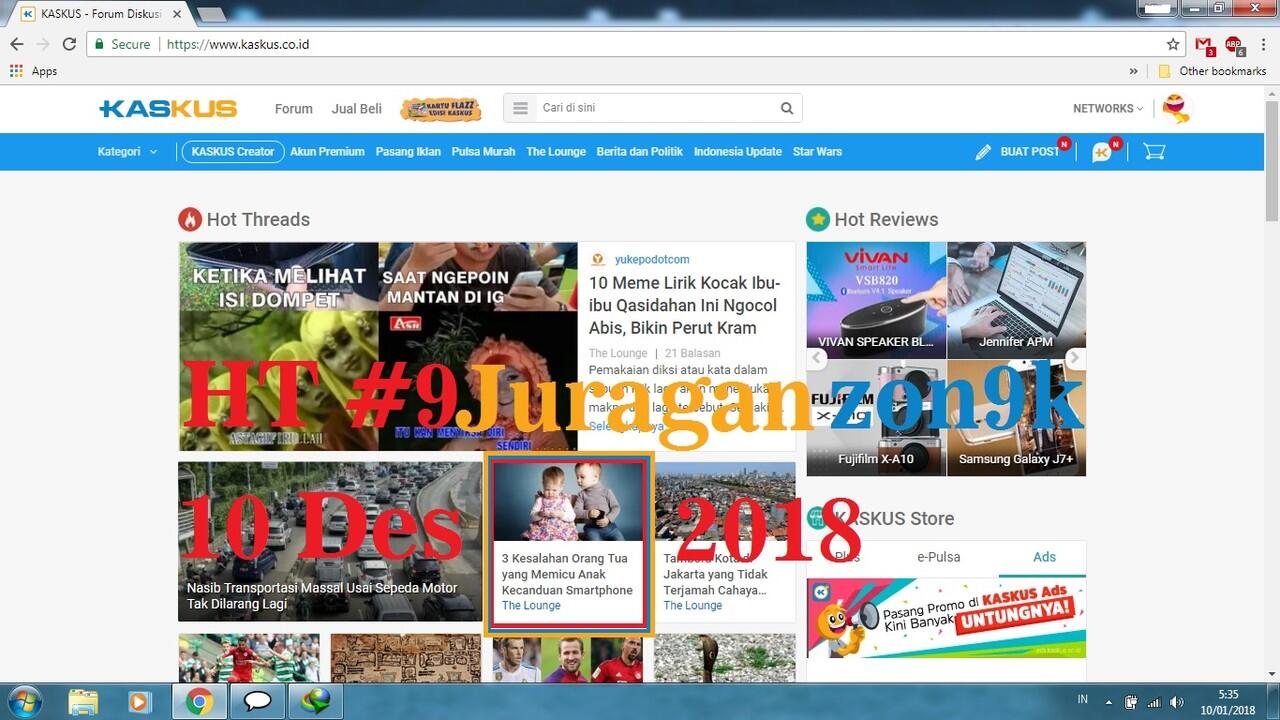Open 3 Kesalahan Orang Tua thread

pyautogui.click(x=569, y=544)
